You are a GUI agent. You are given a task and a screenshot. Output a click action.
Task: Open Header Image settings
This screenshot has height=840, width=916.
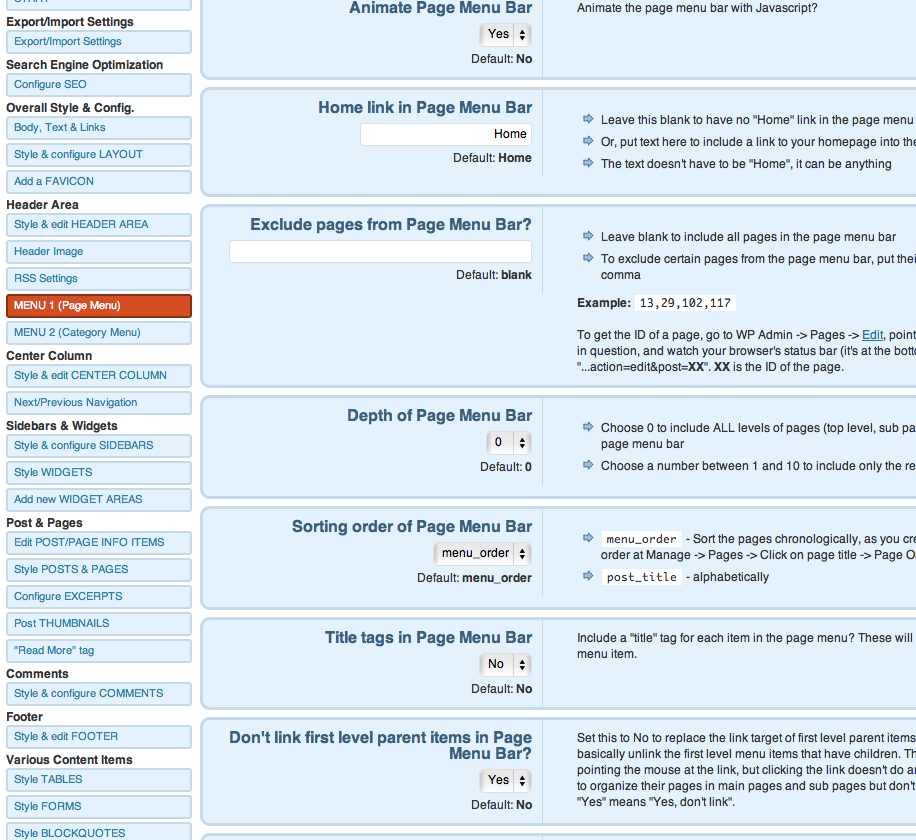point(99,252)
